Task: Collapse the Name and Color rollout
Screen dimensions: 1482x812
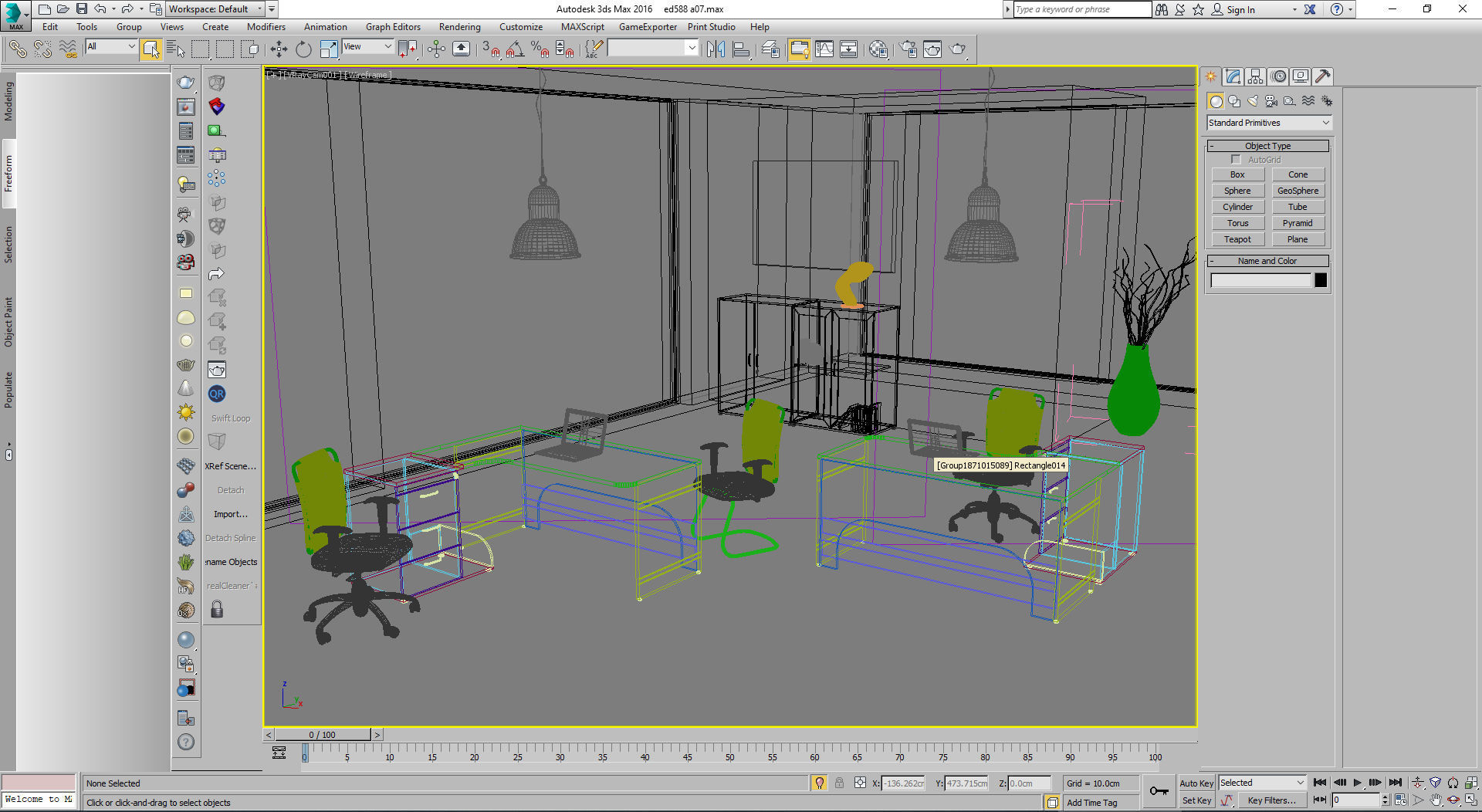Action: click(x=1267, y=261)
